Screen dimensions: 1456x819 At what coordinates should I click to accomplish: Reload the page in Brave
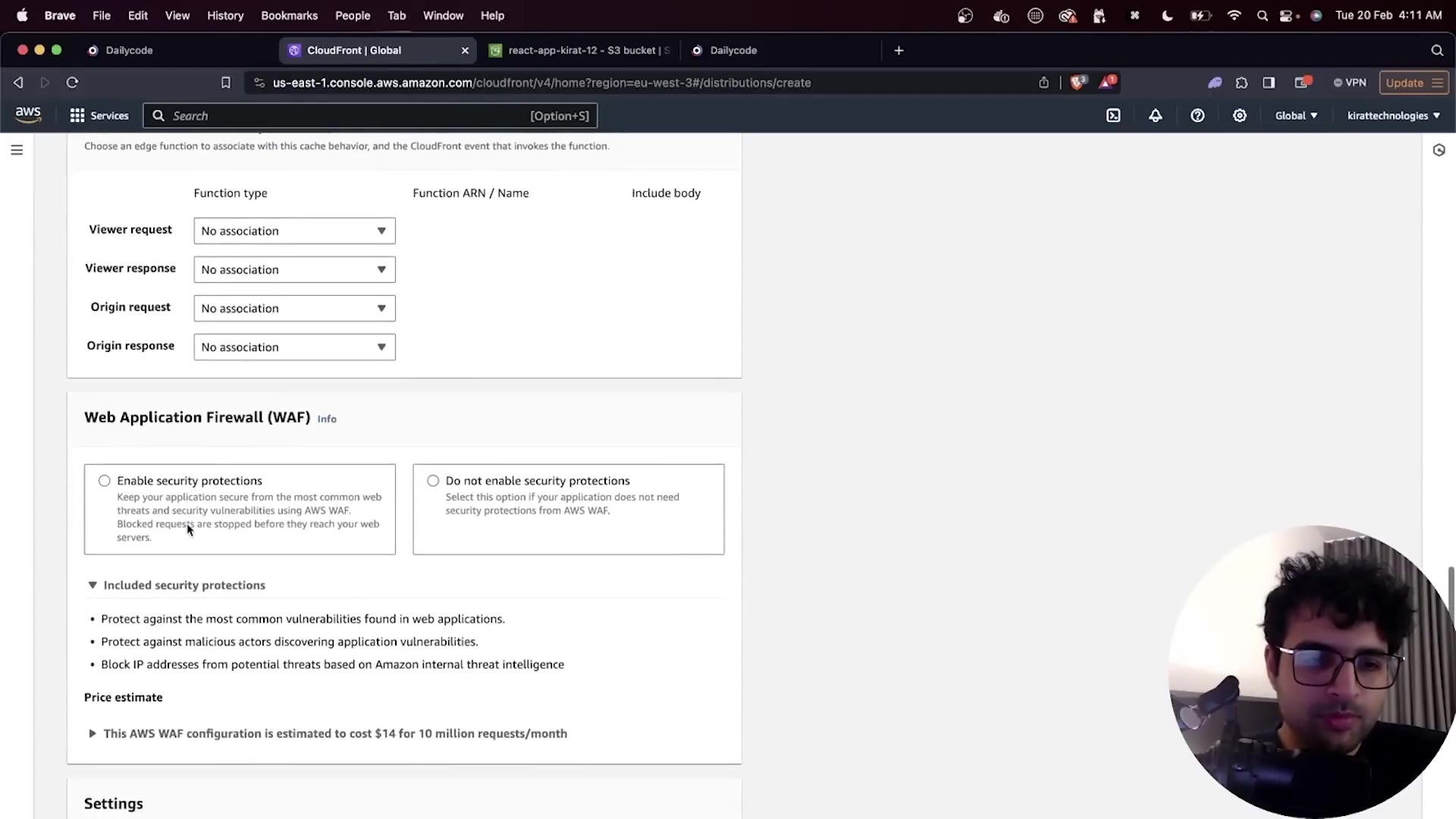(72, 83)
